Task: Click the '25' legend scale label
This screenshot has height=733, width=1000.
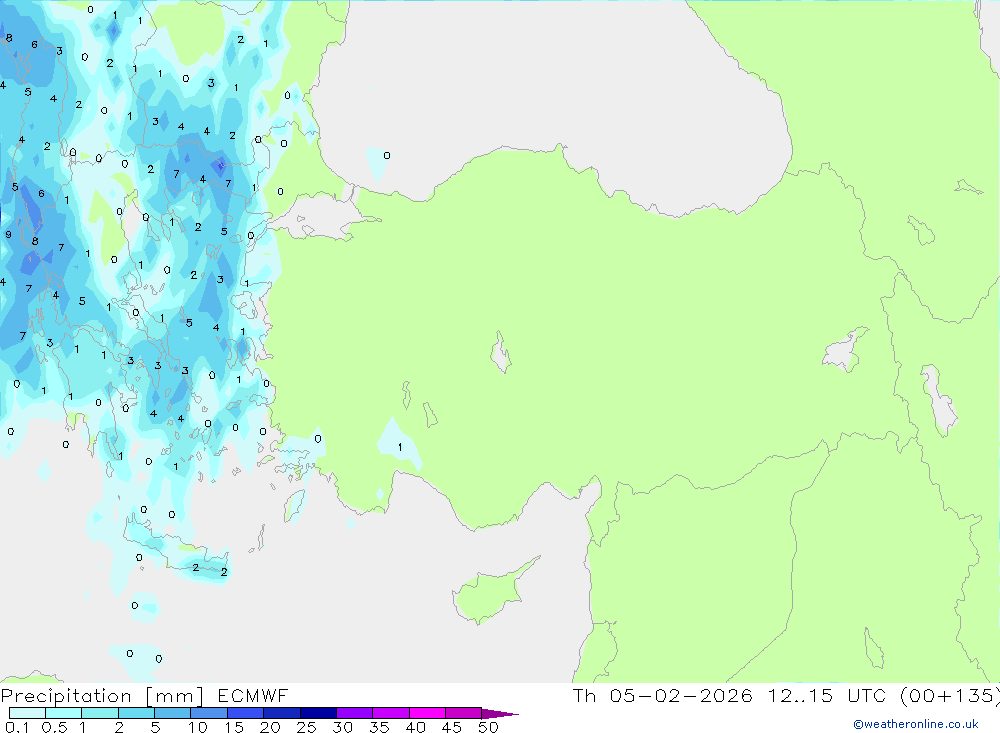Action: [306, 727]
